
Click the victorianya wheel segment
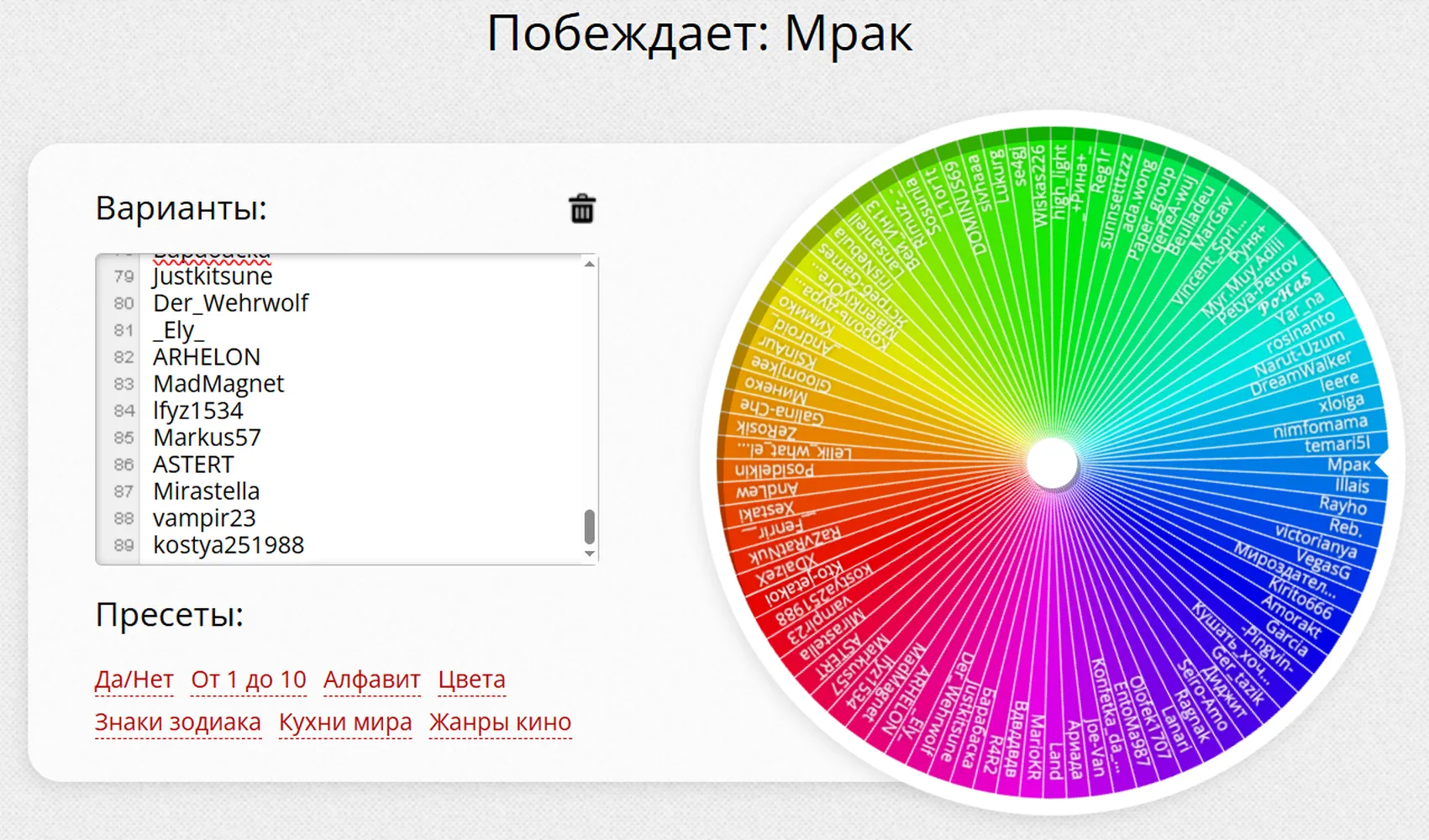[x=1316, y=540]
